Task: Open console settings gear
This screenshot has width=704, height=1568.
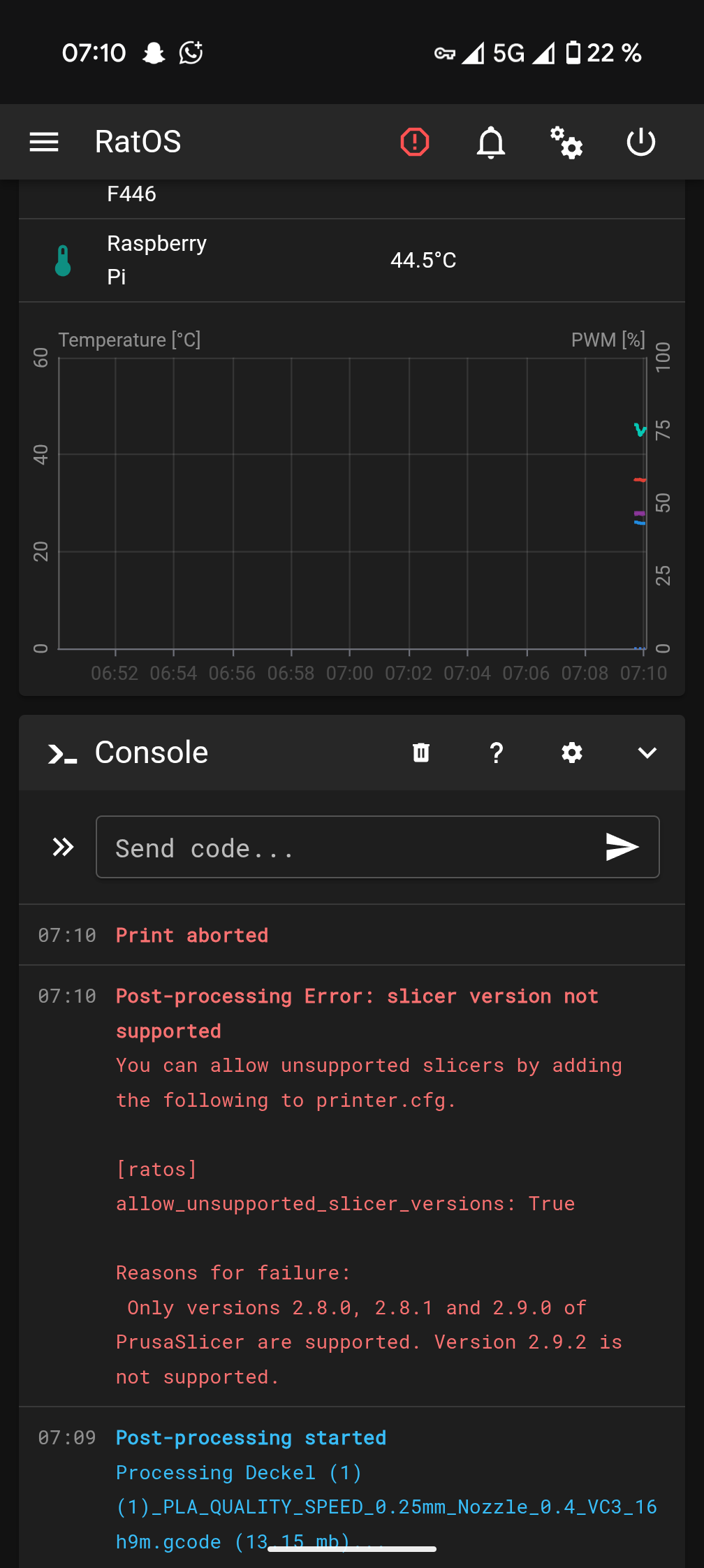Action: click(572, 753)
